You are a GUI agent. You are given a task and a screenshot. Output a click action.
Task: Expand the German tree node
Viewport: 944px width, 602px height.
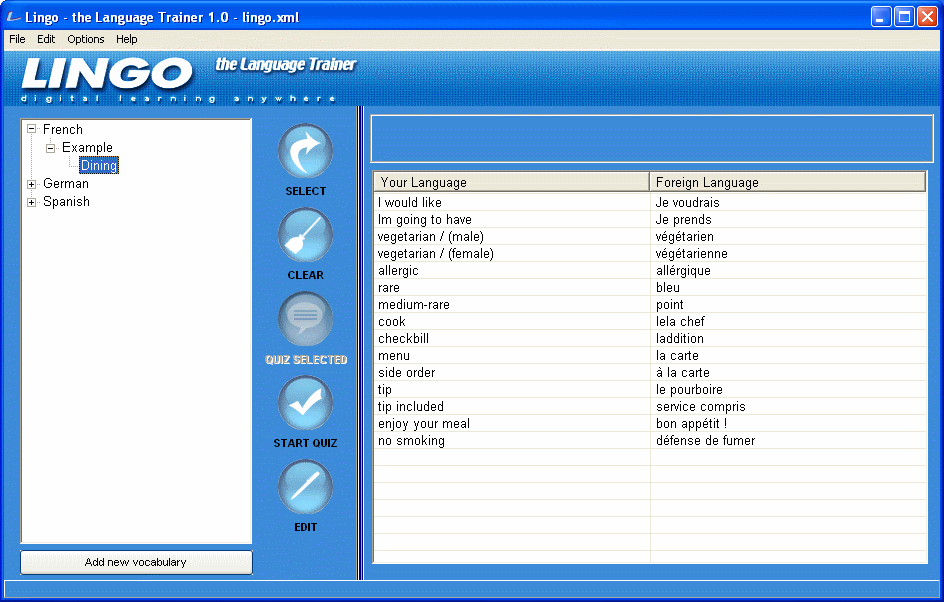(x=31, y=184)
